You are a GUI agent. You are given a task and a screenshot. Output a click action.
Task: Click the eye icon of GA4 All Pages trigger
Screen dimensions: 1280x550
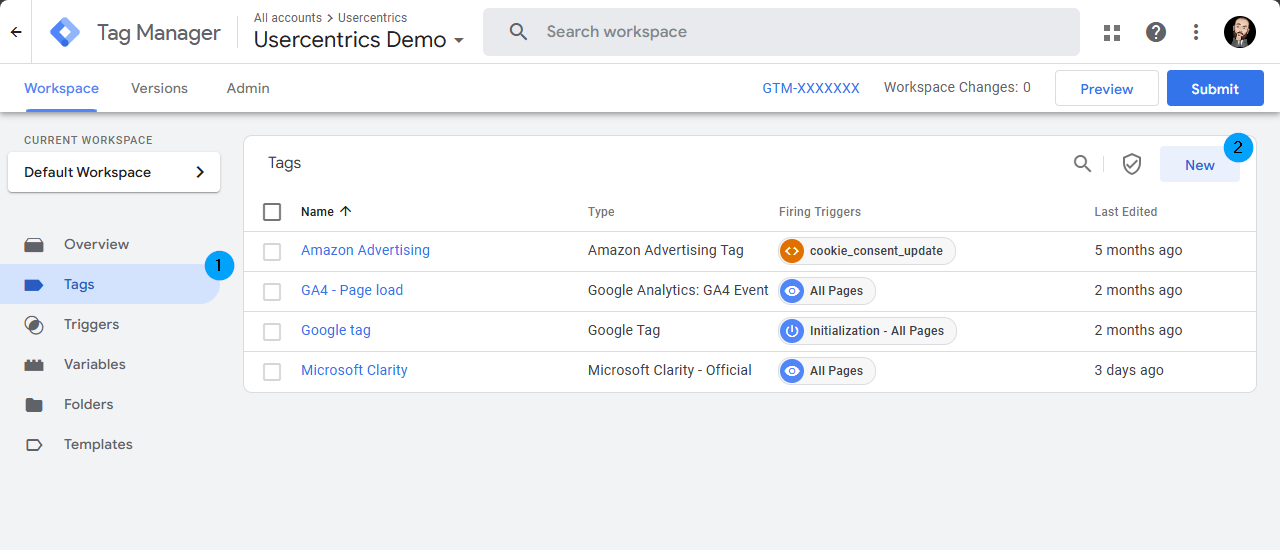pos(792,290)
